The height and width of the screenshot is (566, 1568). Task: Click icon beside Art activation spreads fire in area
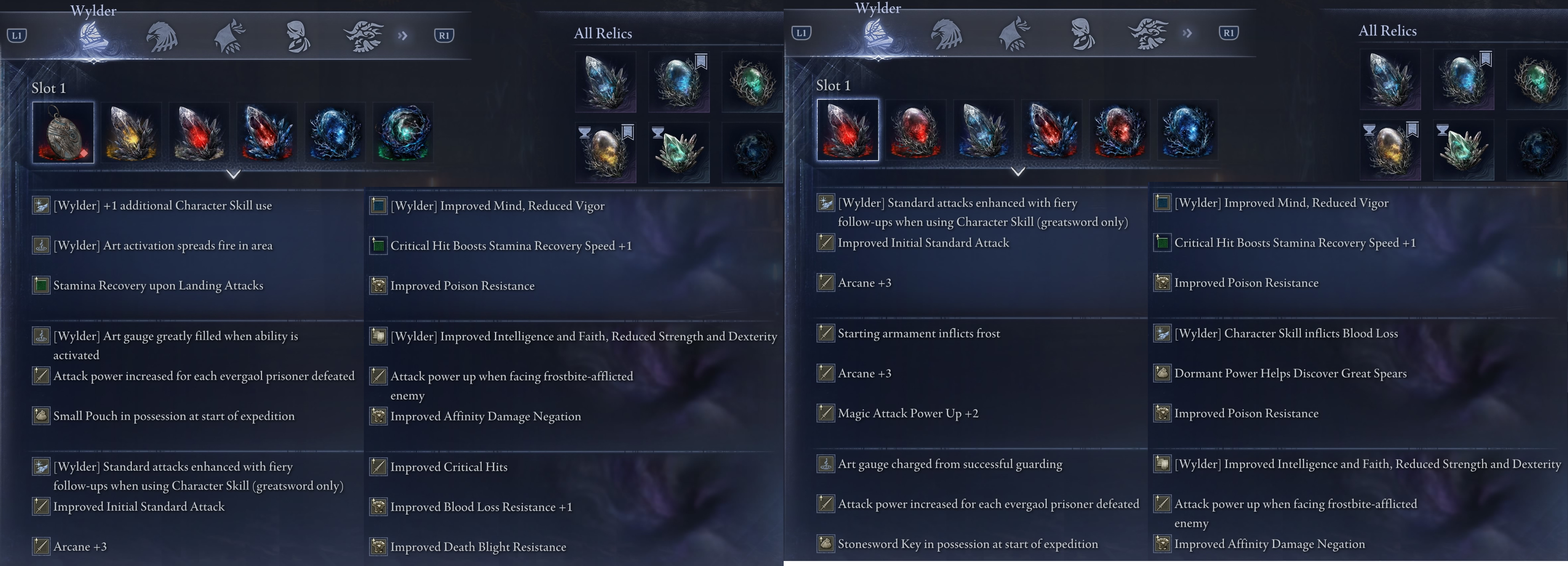point(41,245)
